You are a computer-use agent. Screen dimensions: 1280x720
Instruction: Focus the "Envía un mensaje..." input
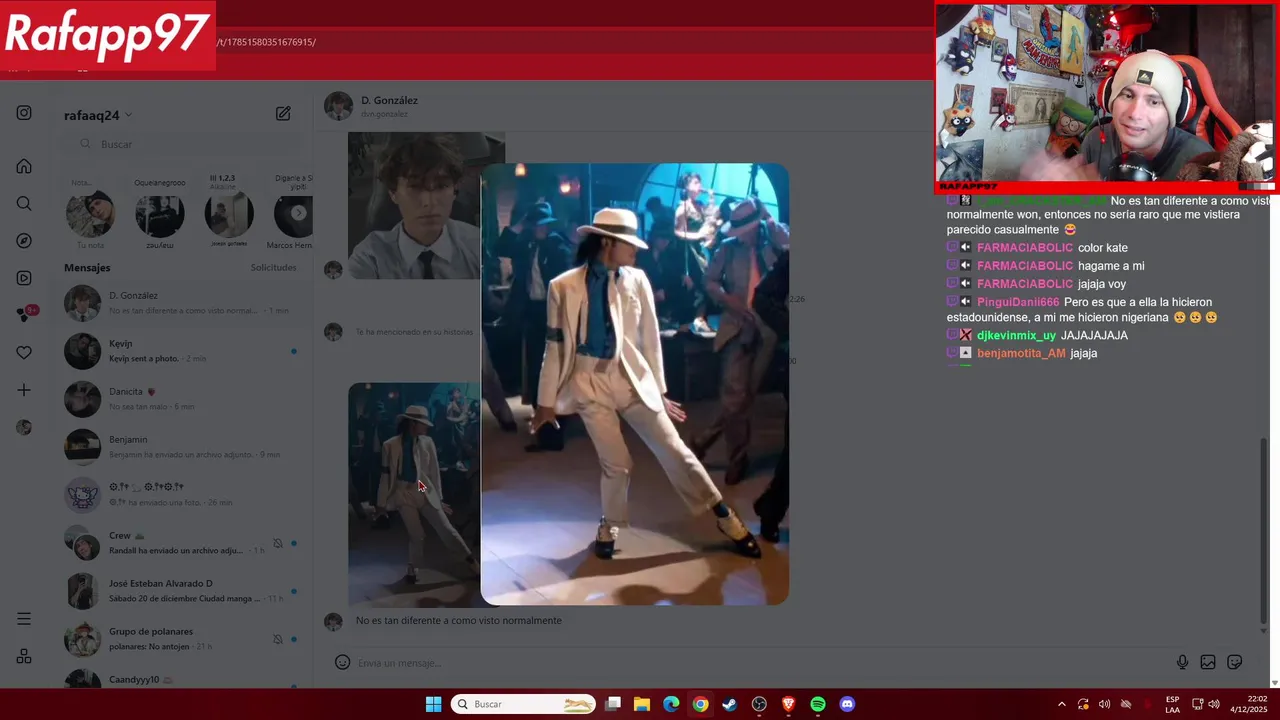[x=760, y=662]
